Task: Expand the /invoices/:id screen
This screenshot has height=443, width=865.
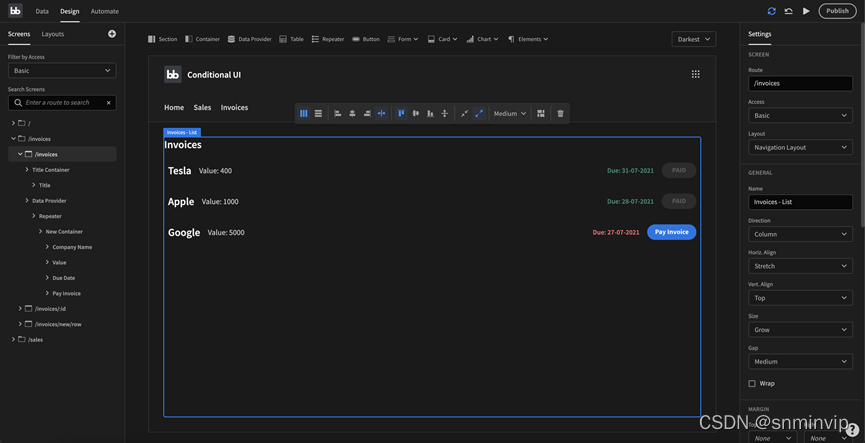Action: tap(20, 308)
